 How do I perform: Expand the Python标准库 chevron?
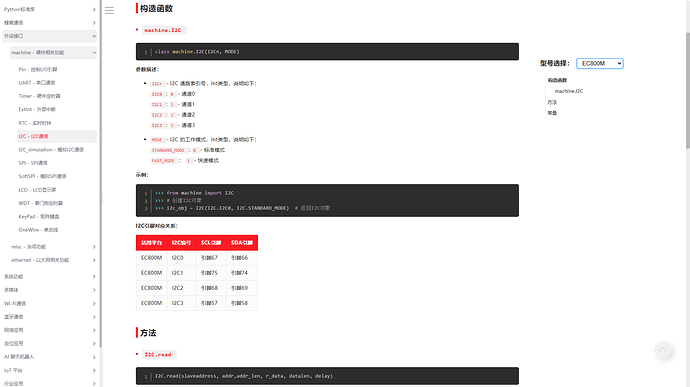click(x=94, y=9)
